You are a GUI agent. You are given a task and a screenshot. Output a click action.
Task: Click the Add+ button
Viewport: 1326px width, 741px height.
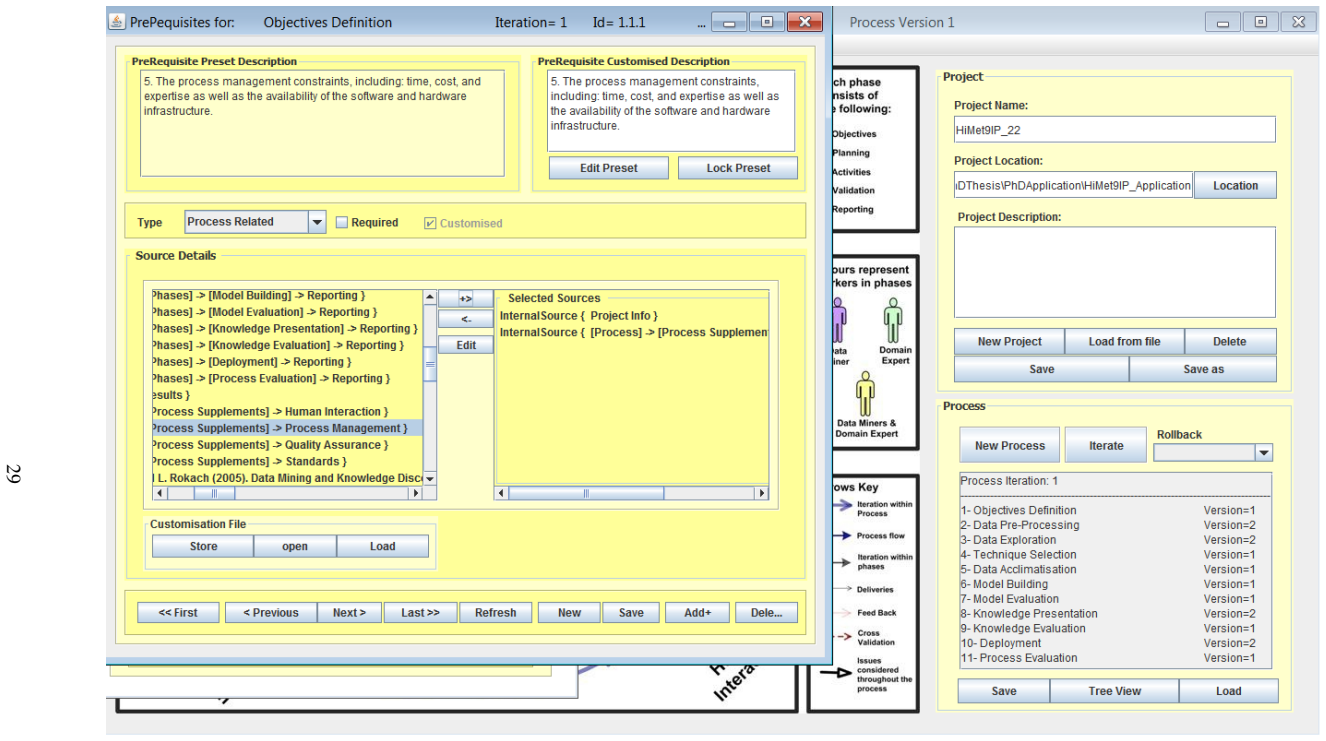[x=697, y=613]
